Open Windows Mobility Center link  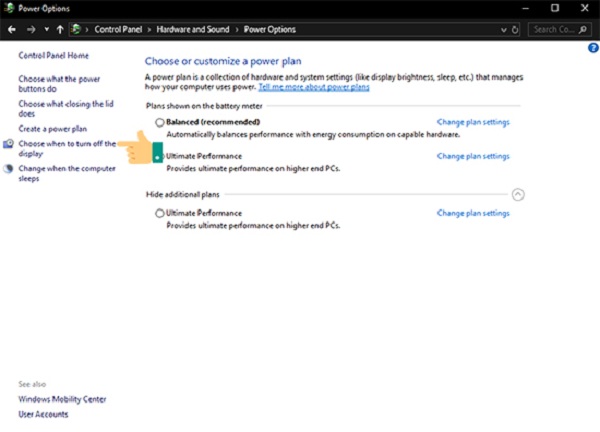(62, 399)
